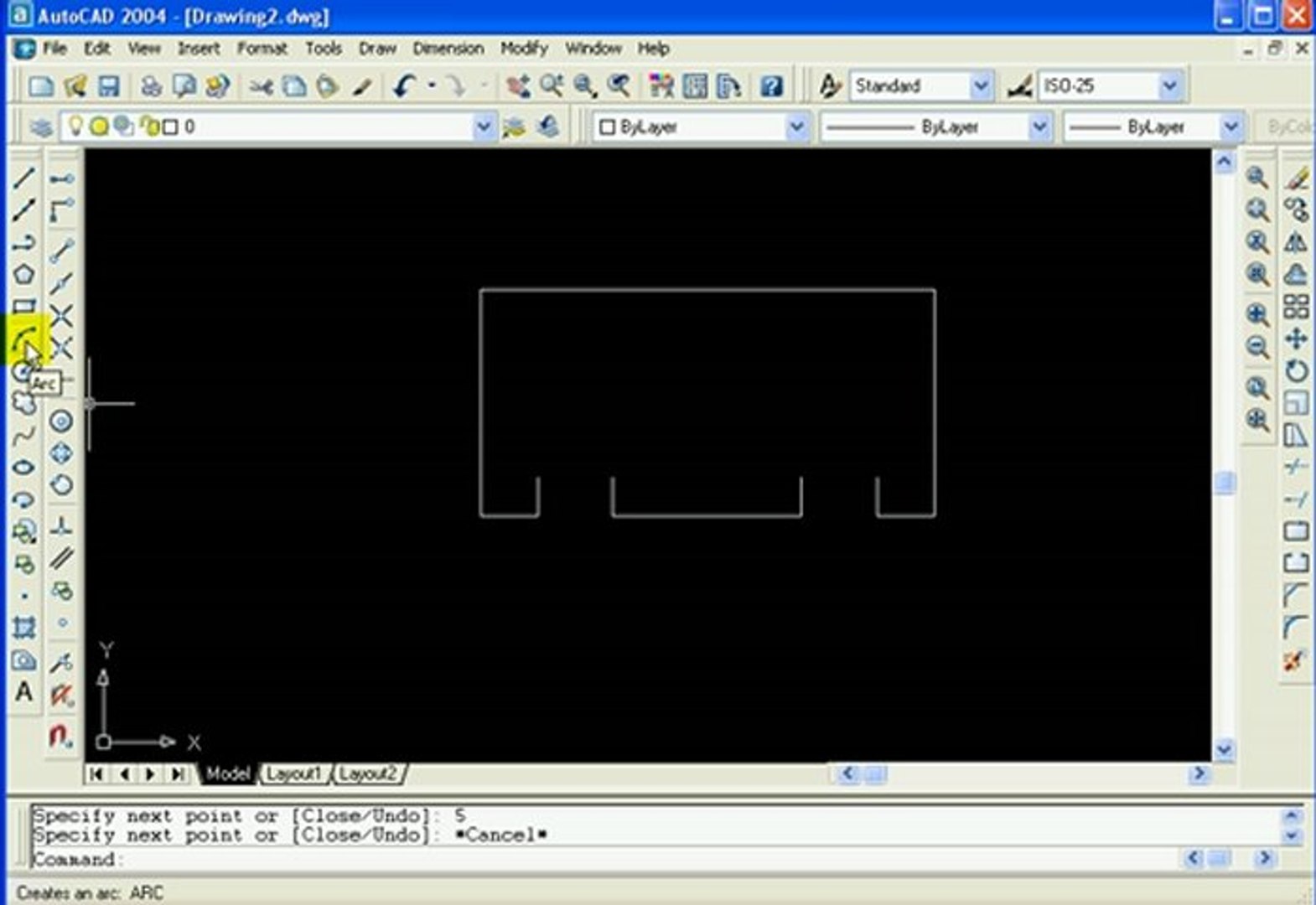The height and width of the screenshot is (905, 1316).
Task: Select Snap to Quadrant object snap
Action: [x=61, y=453]
